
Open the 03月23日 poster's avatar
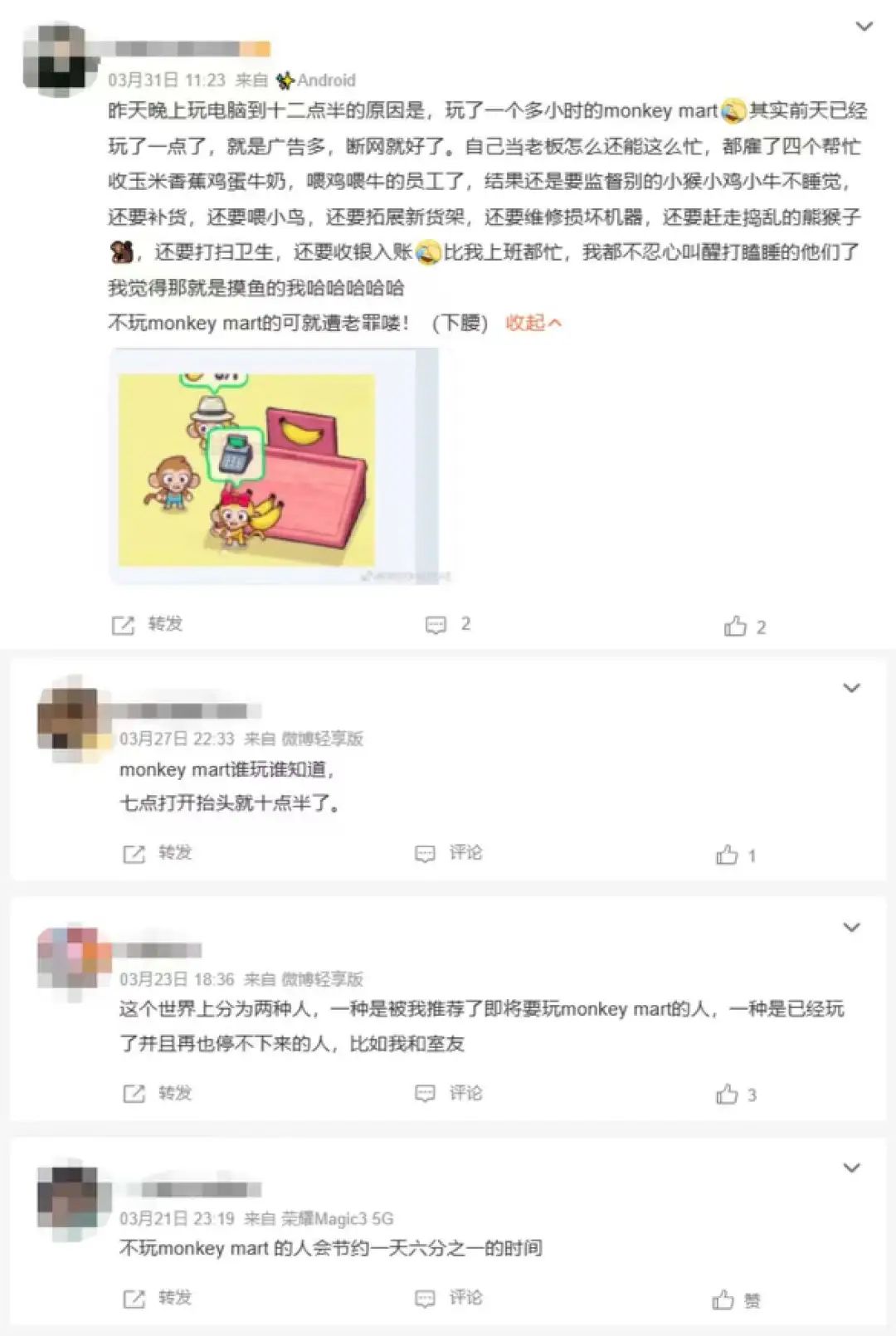coord(73,955)
